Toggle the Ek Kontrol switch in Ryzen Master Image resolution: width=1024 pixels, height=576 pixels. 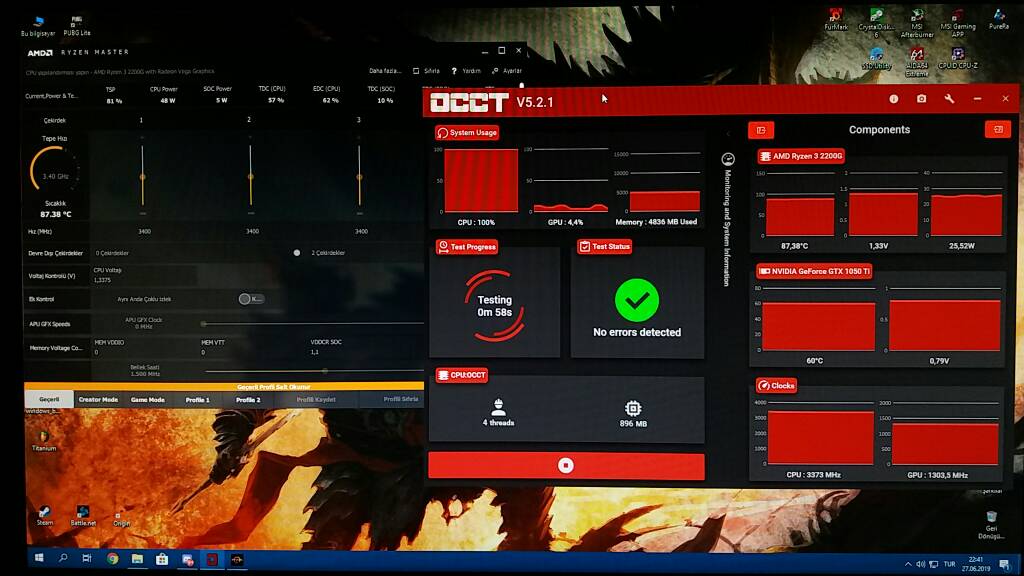251,298
